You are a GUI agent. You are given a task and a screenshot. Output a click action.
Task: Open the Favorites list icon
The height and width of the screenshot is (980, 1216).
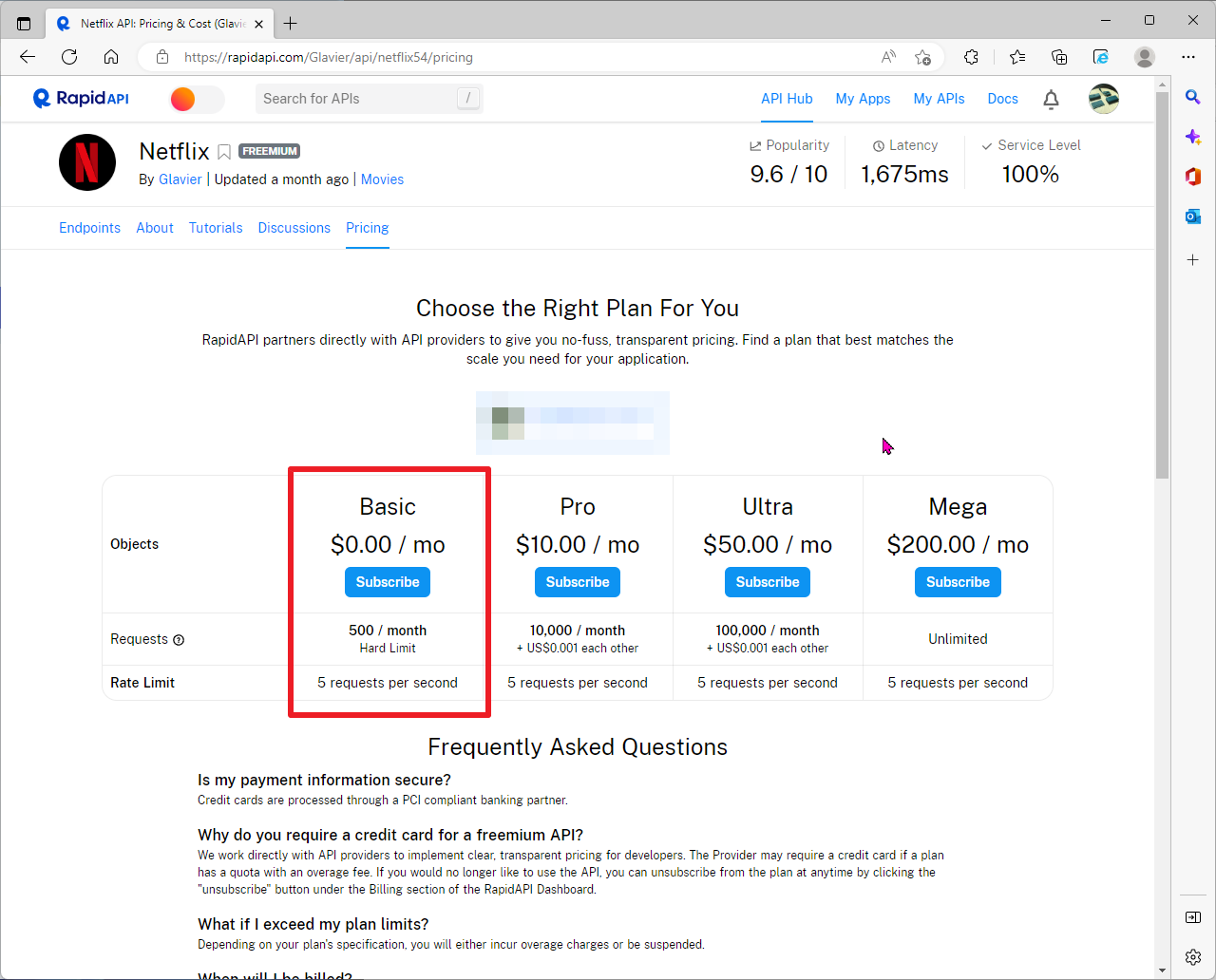[1017, 57]
